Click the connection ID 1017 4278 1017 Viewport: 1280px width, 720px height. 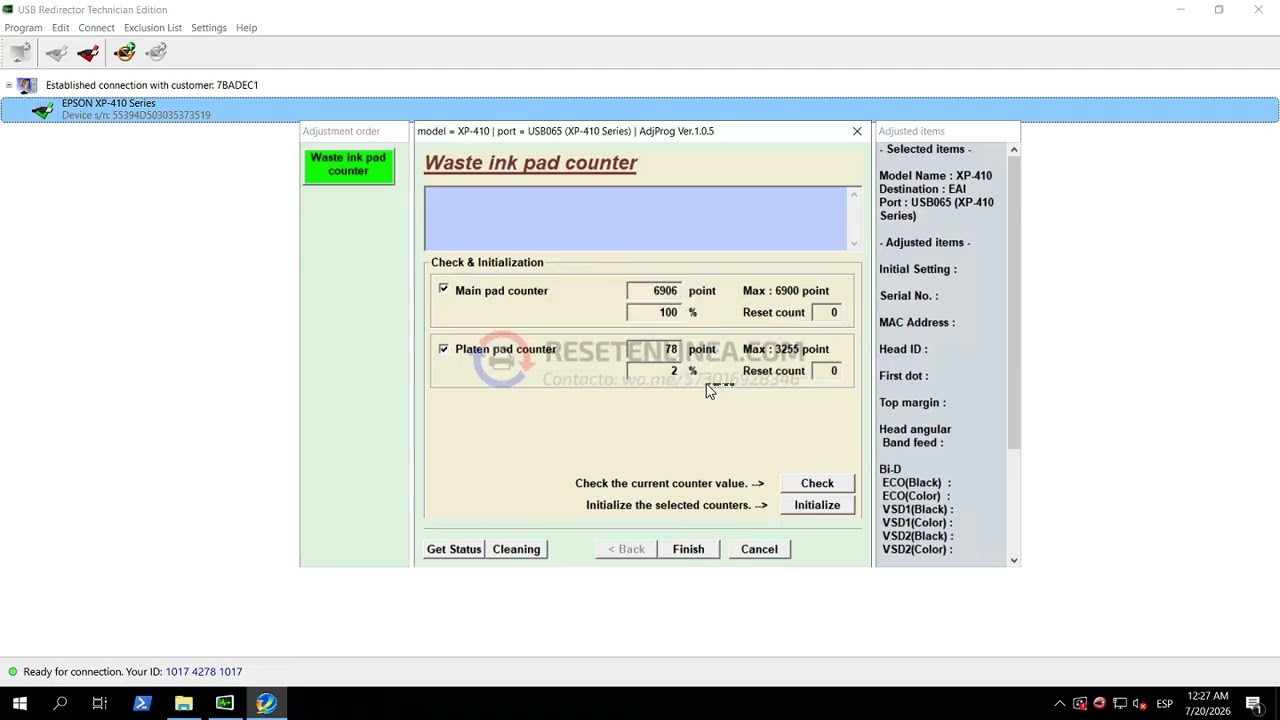point(204,672)
